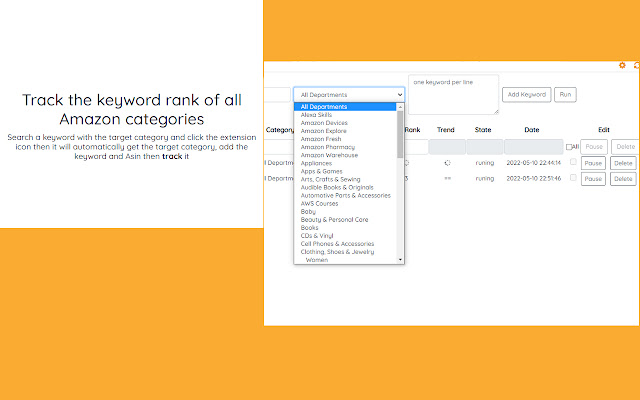
Task: Select Clothing, Shoes & Jewelry
Action: click(338, 252)
